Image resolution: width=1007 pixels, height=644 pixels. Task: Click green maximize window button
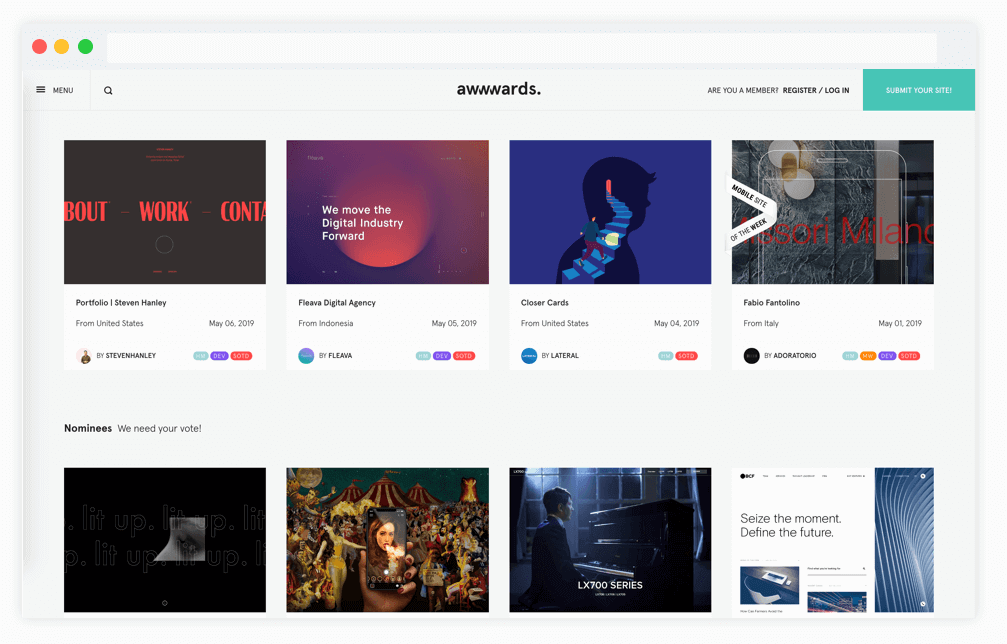point(85,46)
